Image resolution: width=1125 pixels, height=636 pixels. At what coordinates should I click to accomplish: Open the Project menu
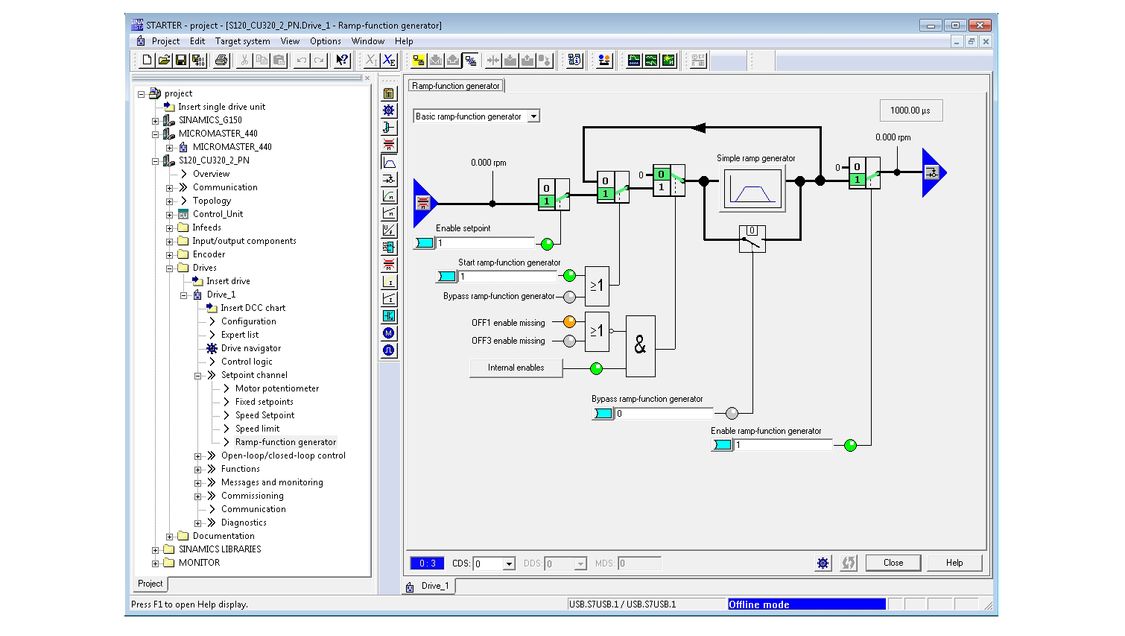coord(165,41)
